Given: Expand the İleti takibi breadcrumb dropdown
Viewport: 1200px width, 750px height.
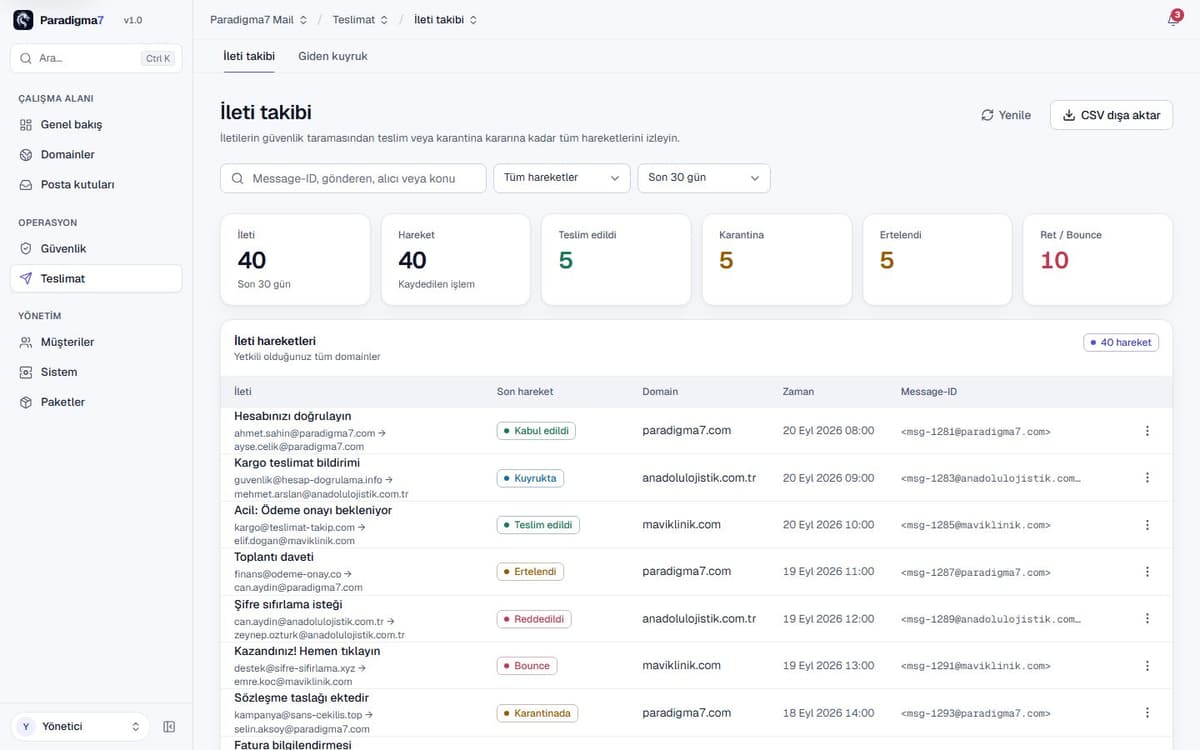Looking at the screenshot, I should coord(445,19).
